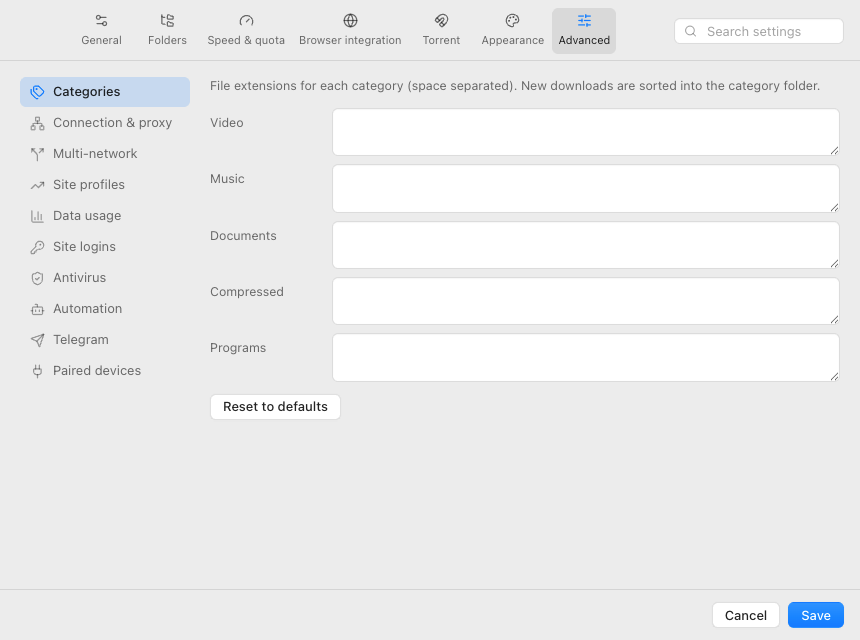Switch to the Torrent tab label
Screen dimensions: 860x640
pos(442,40)
